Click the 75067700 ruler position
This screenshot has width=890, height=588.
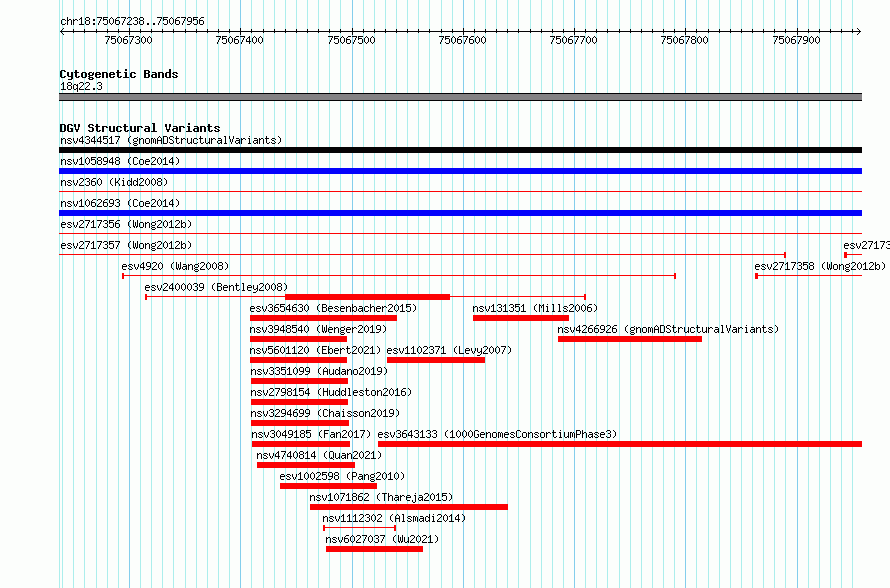pos(573,40)
